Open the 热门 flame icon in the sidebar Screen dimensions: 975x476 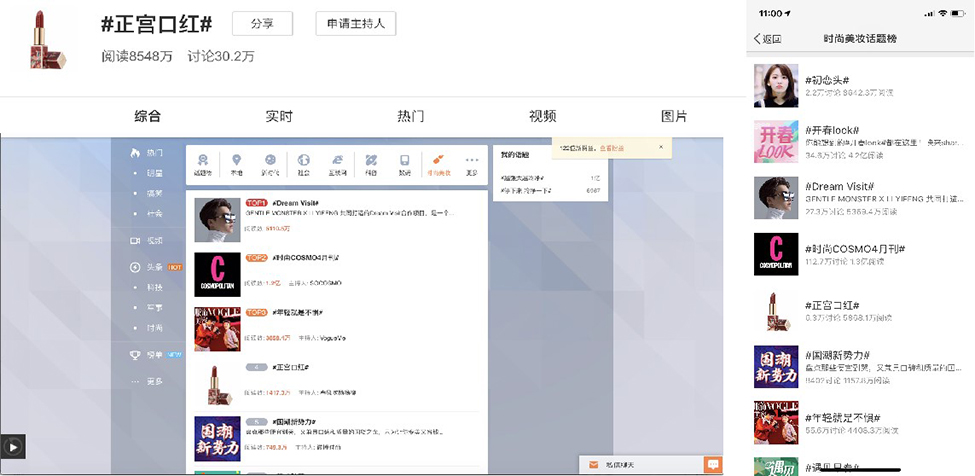135,153
